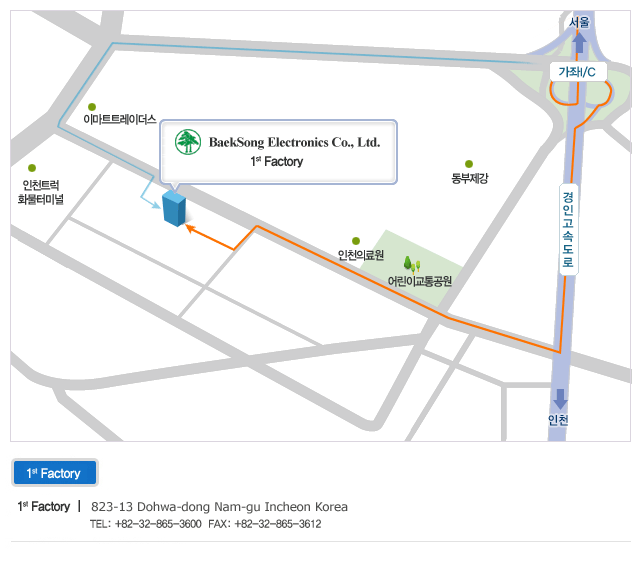This screenshot has width=644, height=568.
Task: Click the address 823-13 Dohwa-dong Nam-gu Incheon Korea
Action: point(219,507)
